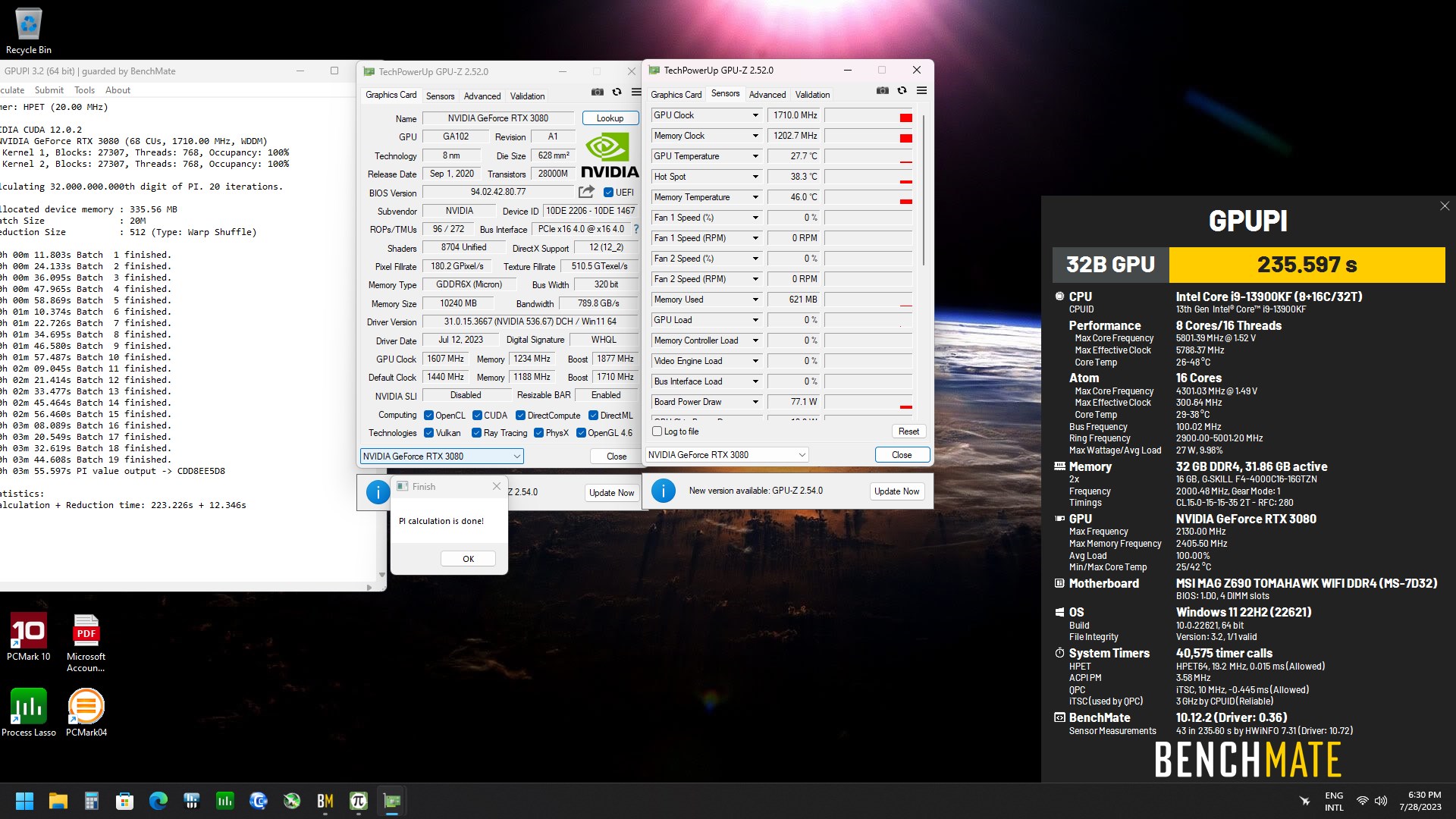Switch to Advanced tab in left GPU-Z window
The image size is (1456, 819).
point(482,96)
